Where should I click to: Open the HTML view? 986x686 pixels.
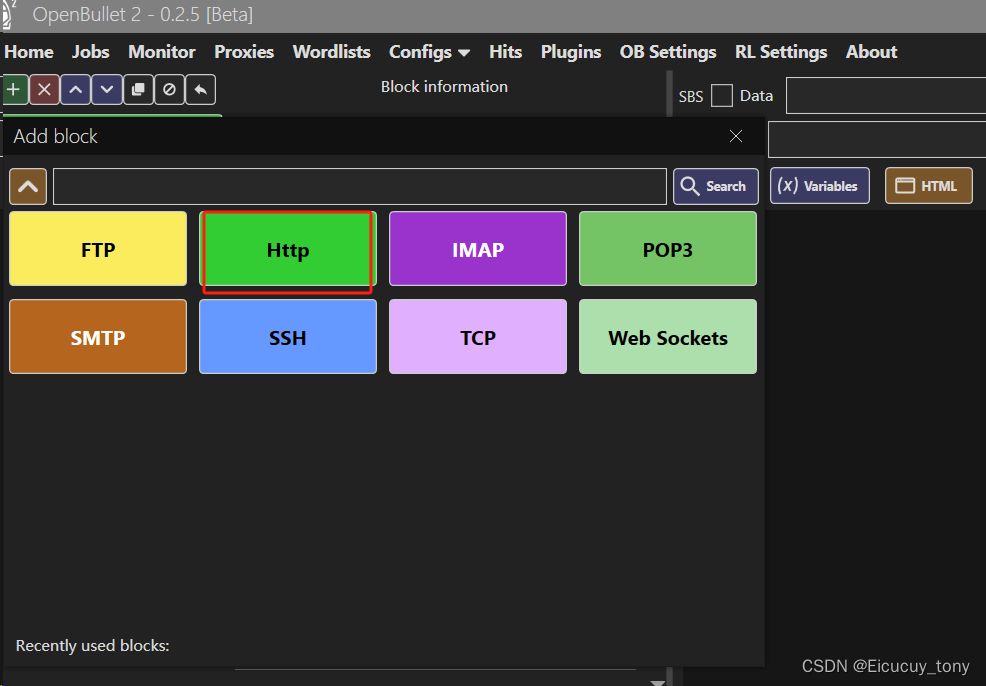(929, 185)
